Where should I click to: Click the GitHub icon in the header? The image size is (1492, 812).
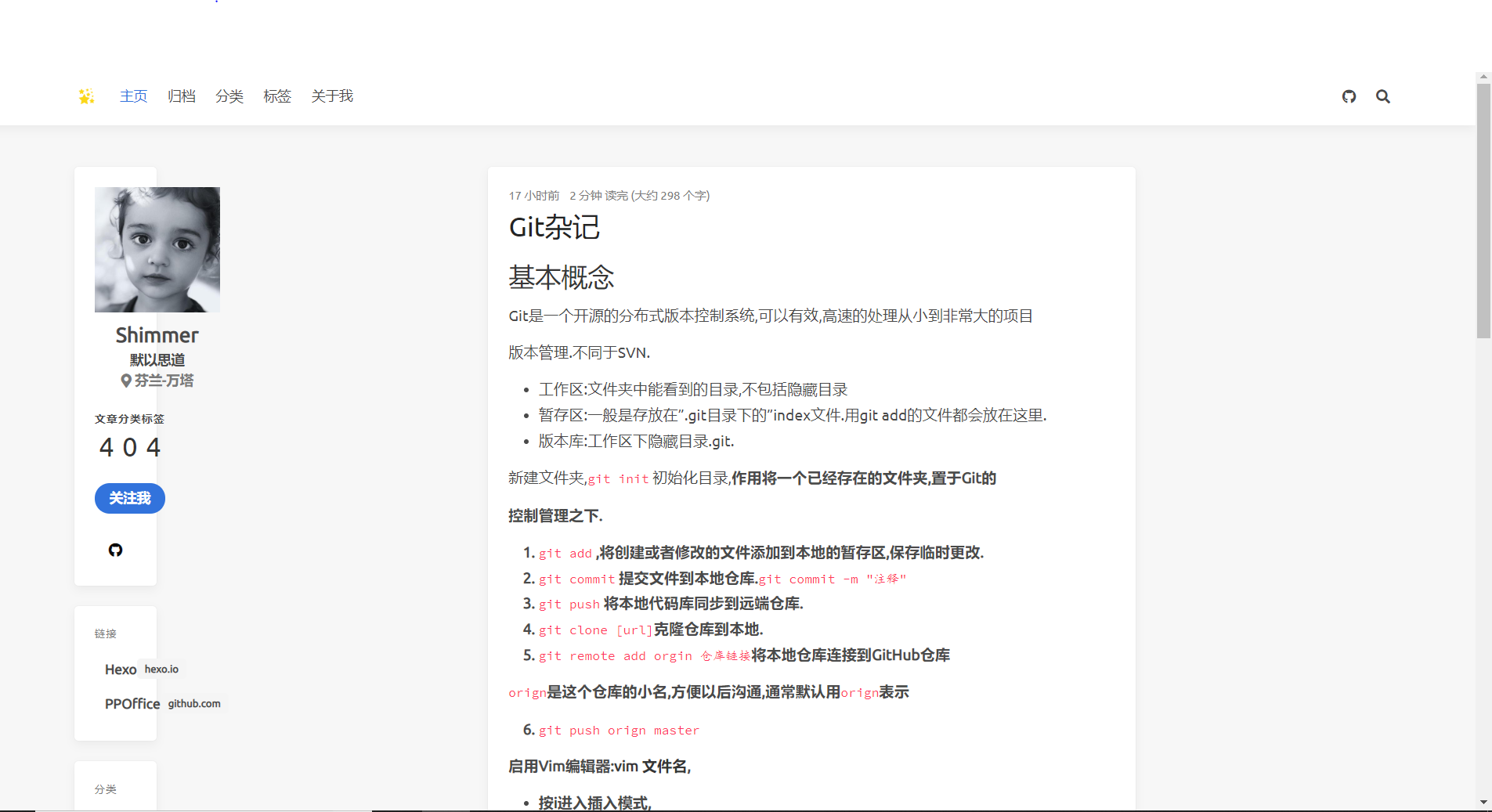point(1349,96)
